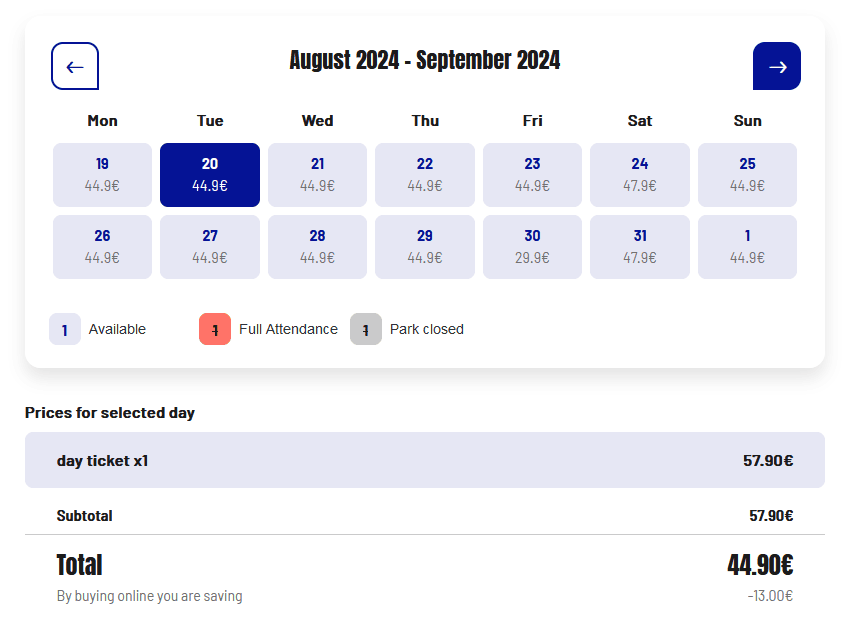Choose Wednesday 21 for 44.9€

point(317,175)
